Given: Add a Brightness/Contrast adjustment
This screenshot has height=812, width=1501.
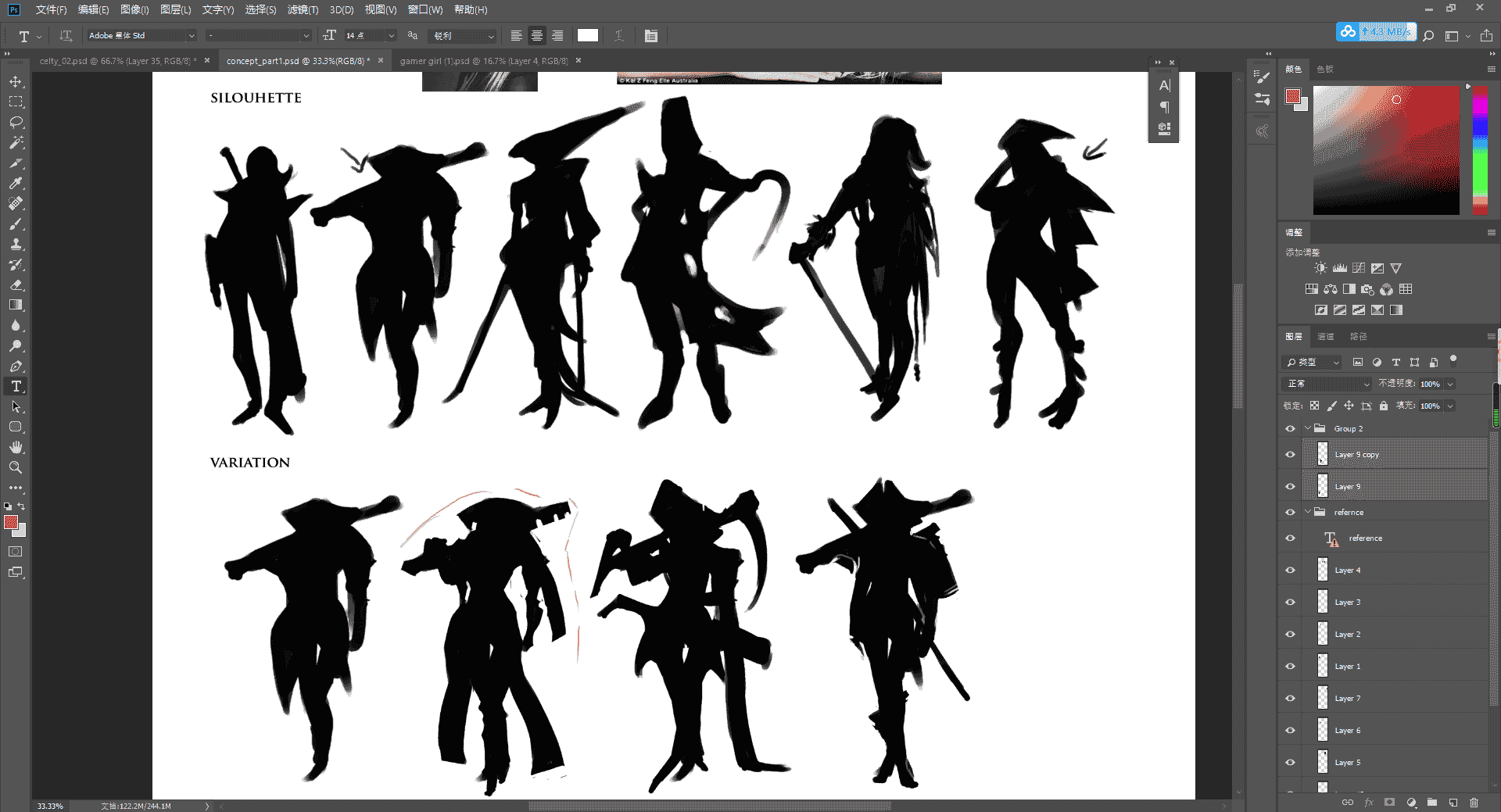Looking at the screenshot, I should click(x=1320, y=268).
